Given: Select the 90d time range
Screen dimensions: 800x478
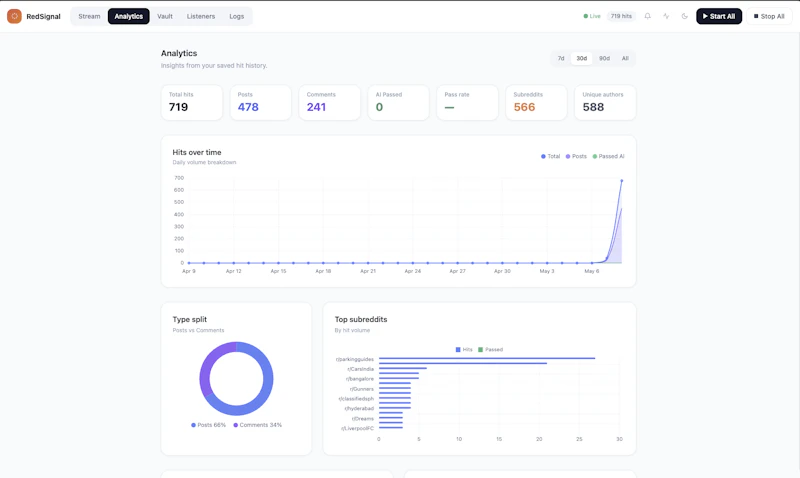Looking at the screenshot, I should pos(604,58).
